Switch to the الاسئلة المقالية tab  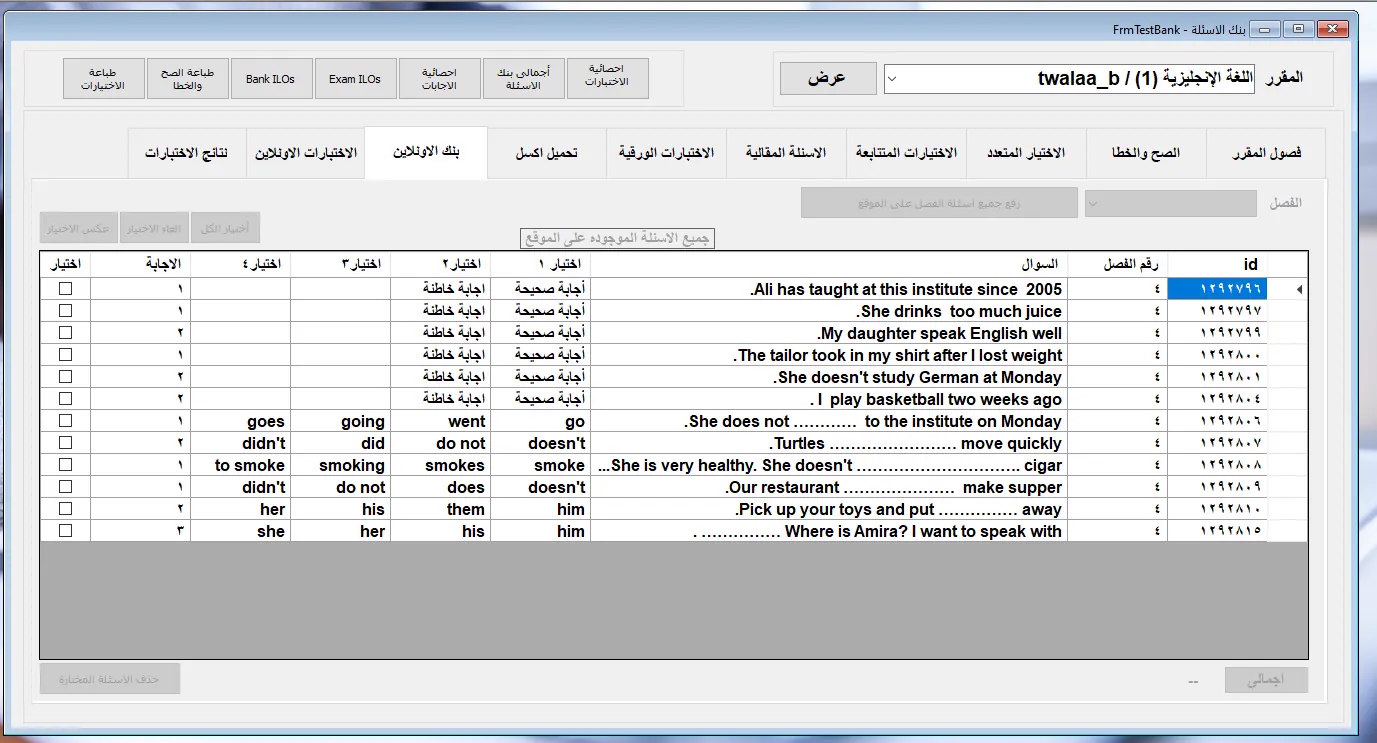pyautogui.click(x=786, y=153)
